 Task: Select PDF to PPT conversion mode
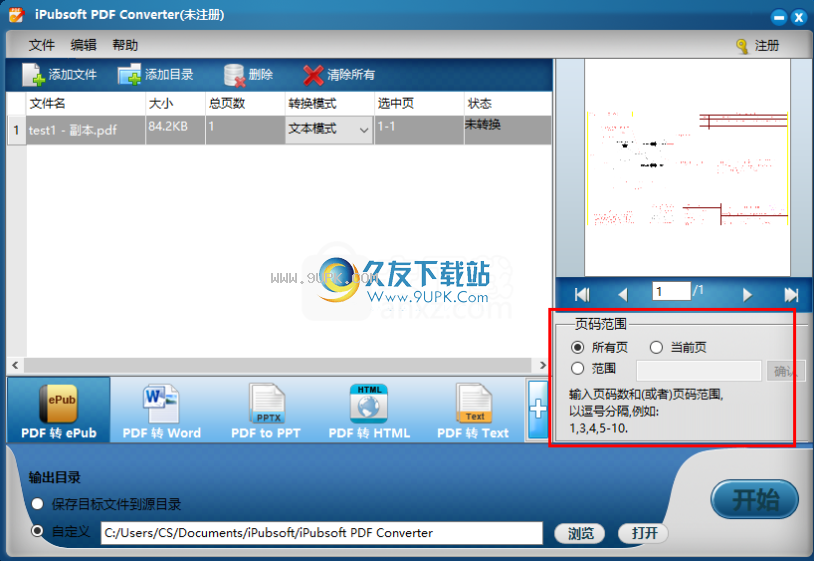266,410
